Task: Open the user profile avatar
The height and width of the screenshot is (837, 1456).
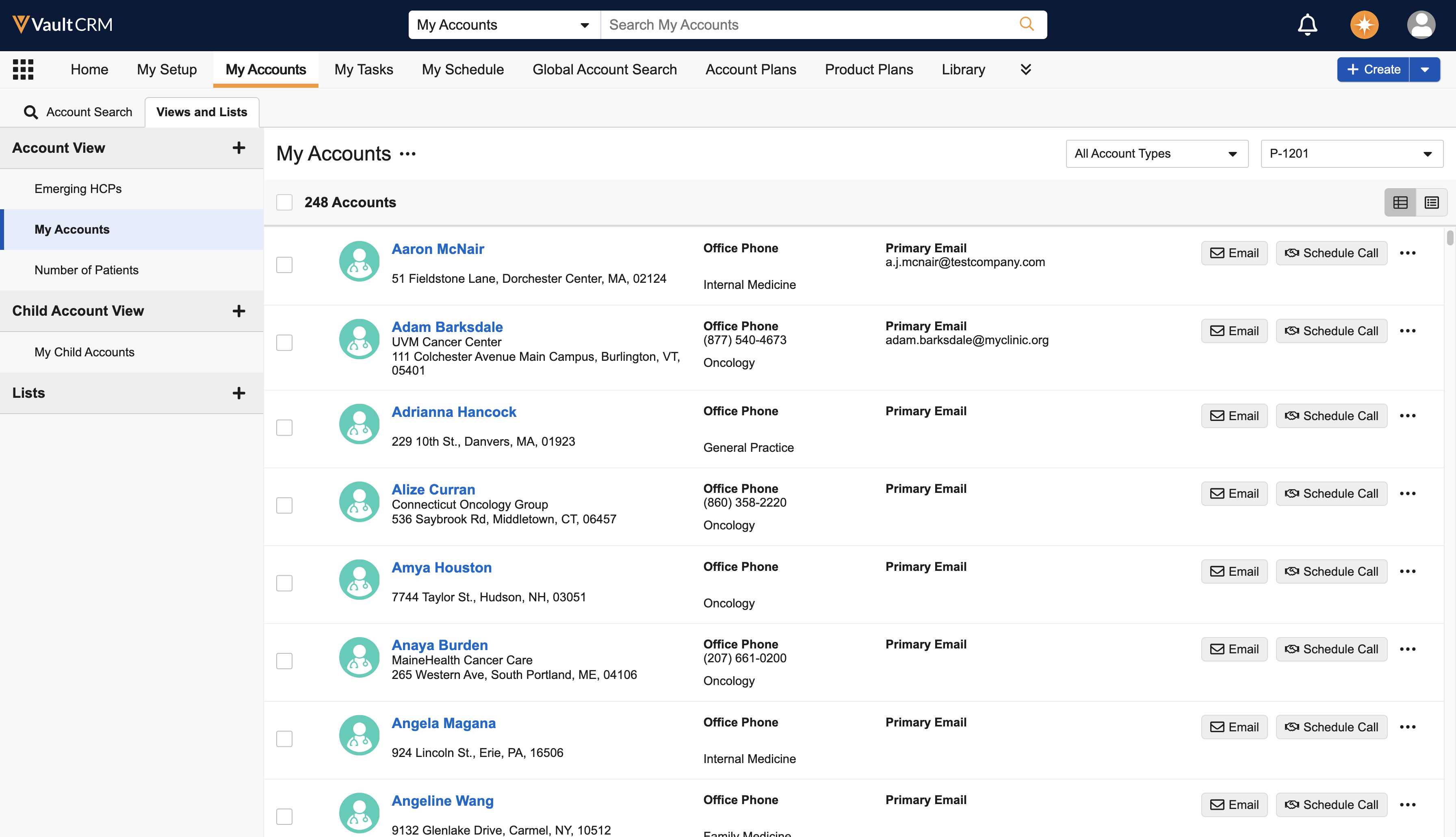Action: click(1420, 25)
